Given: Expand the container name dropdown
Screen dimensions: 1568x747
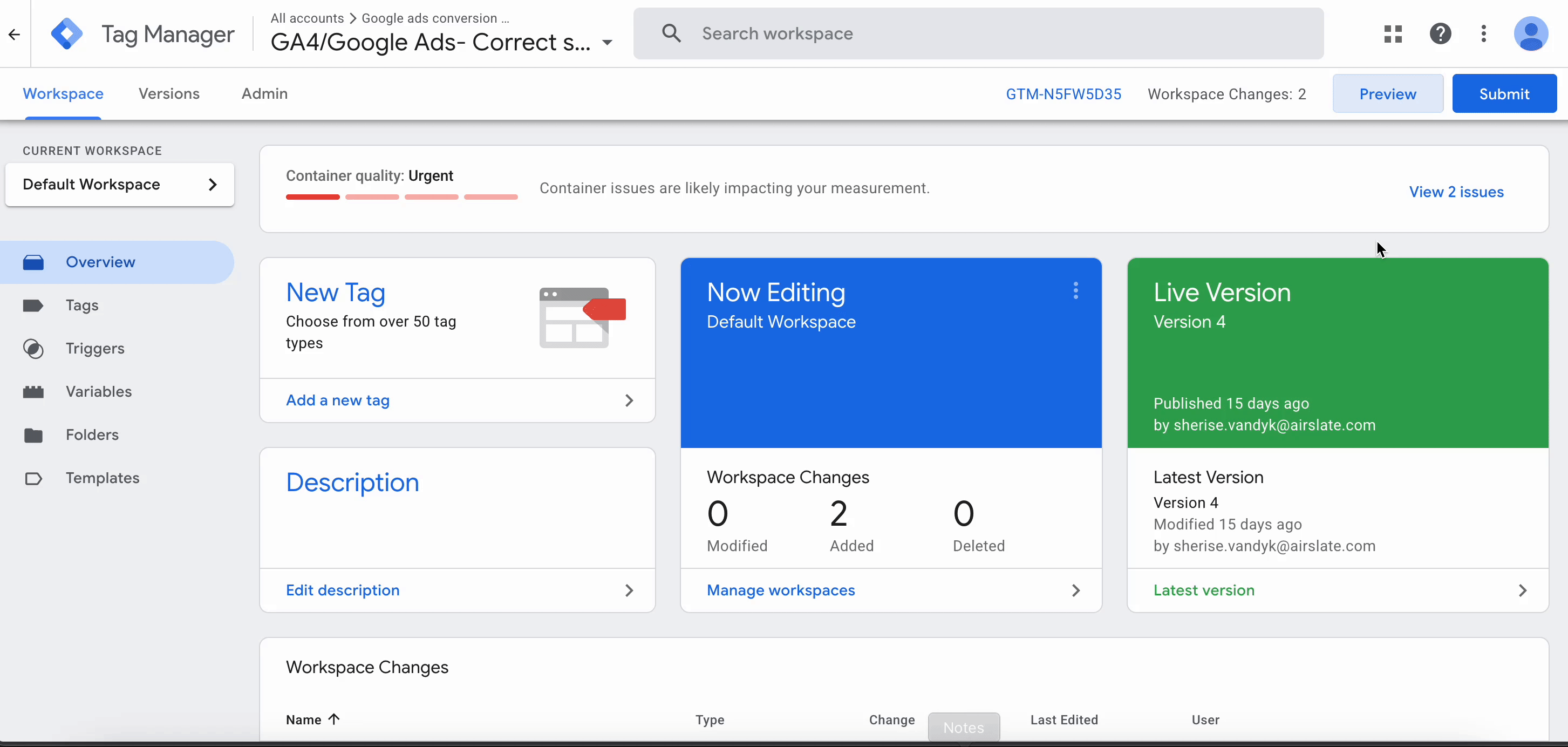Looking at the screenshot, I should click(607, 43).
